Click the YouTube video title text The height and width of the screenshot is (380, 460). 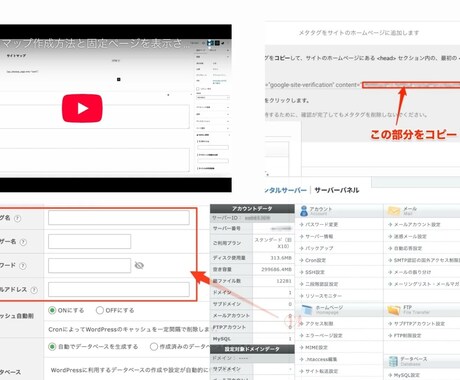coord(96,43)
